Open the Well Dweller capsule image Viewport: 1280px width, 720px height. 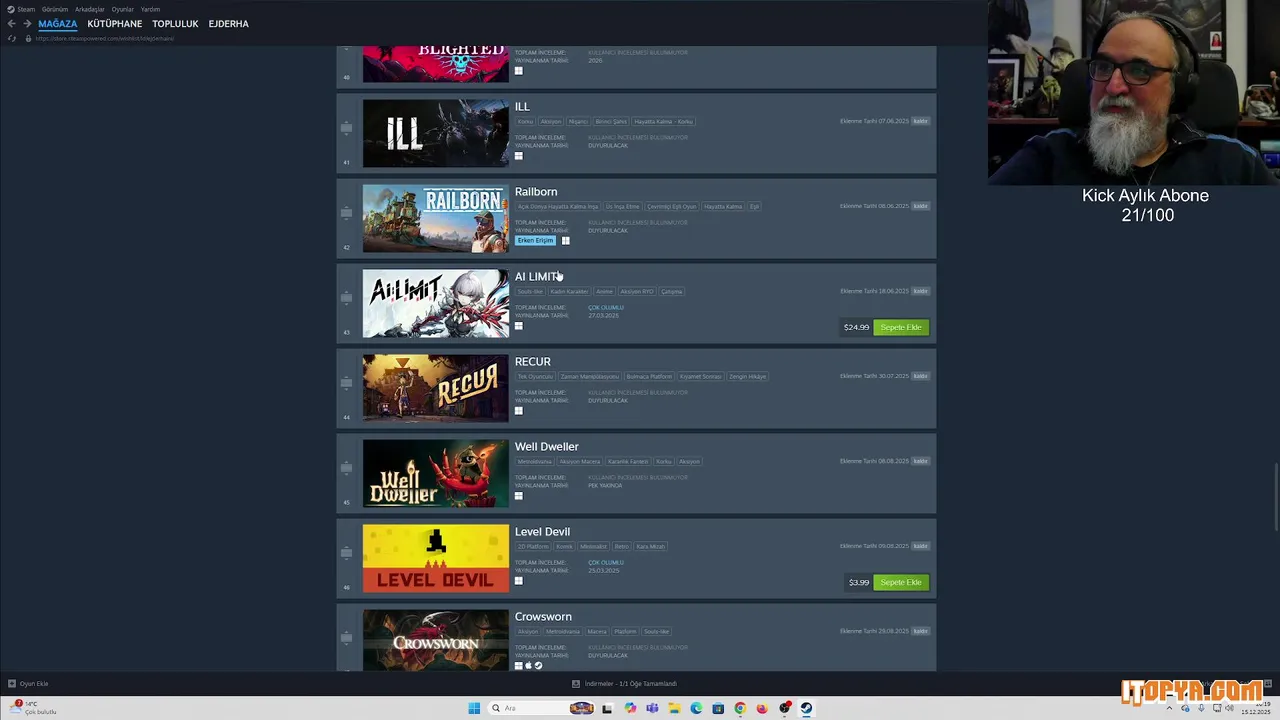pos(435,473)
